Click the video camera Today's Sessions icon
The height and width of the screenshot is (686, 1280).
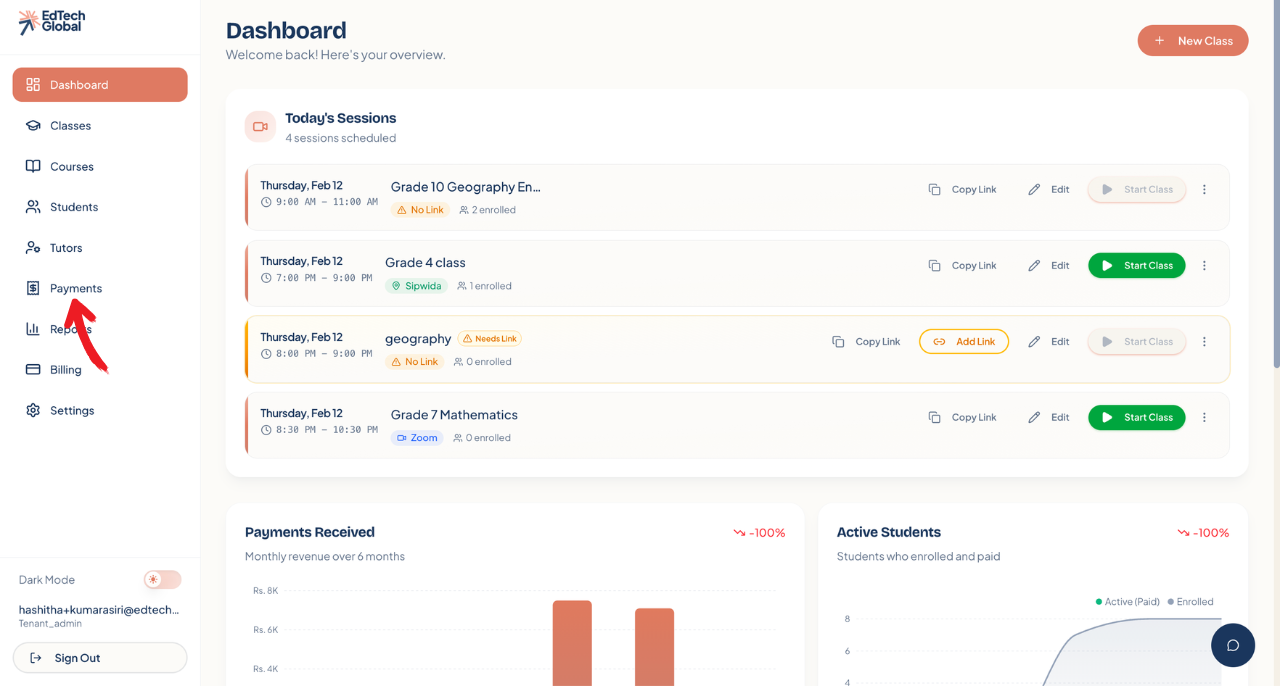tap(260, 127)
